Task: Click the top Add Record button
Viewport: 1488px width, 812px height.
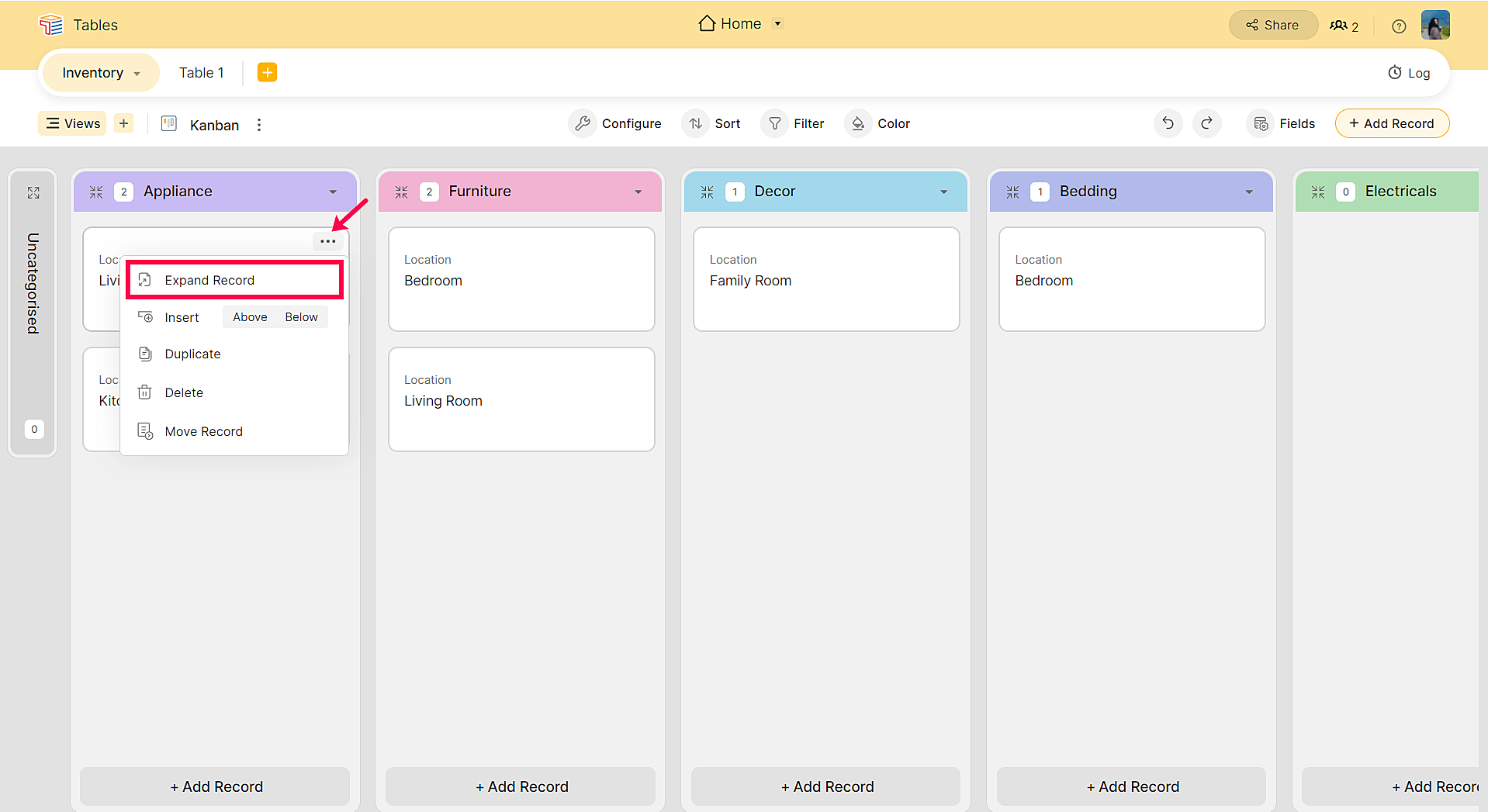Action: (1392, 123)
